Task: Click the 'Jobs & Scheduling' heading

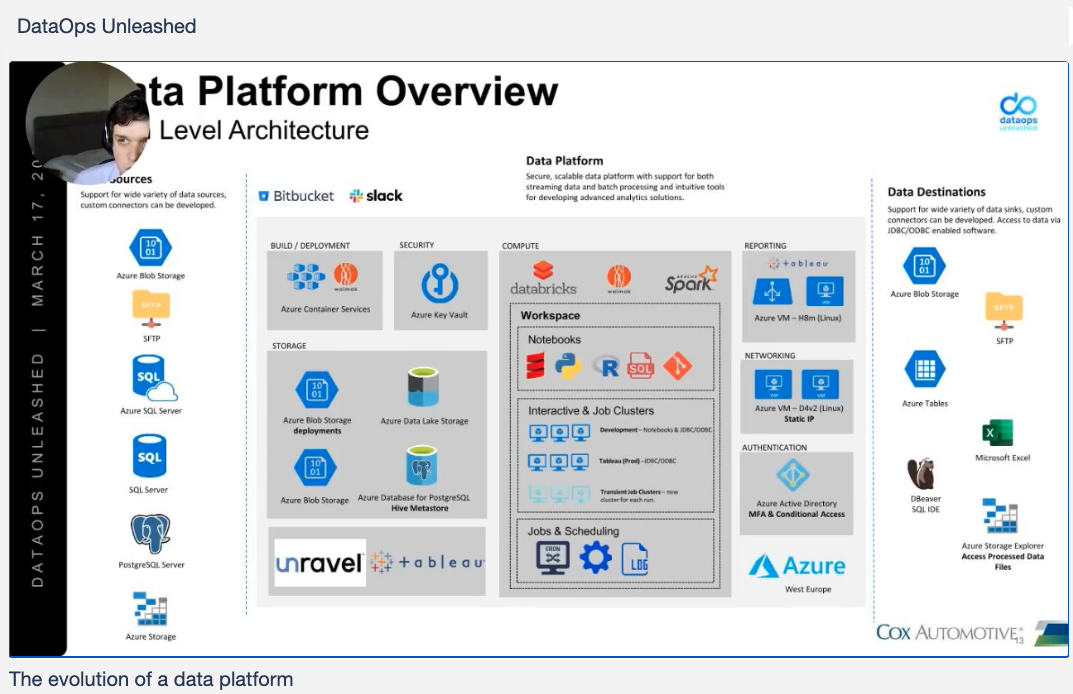Action: pyautogui.click(x=573, y=531)
